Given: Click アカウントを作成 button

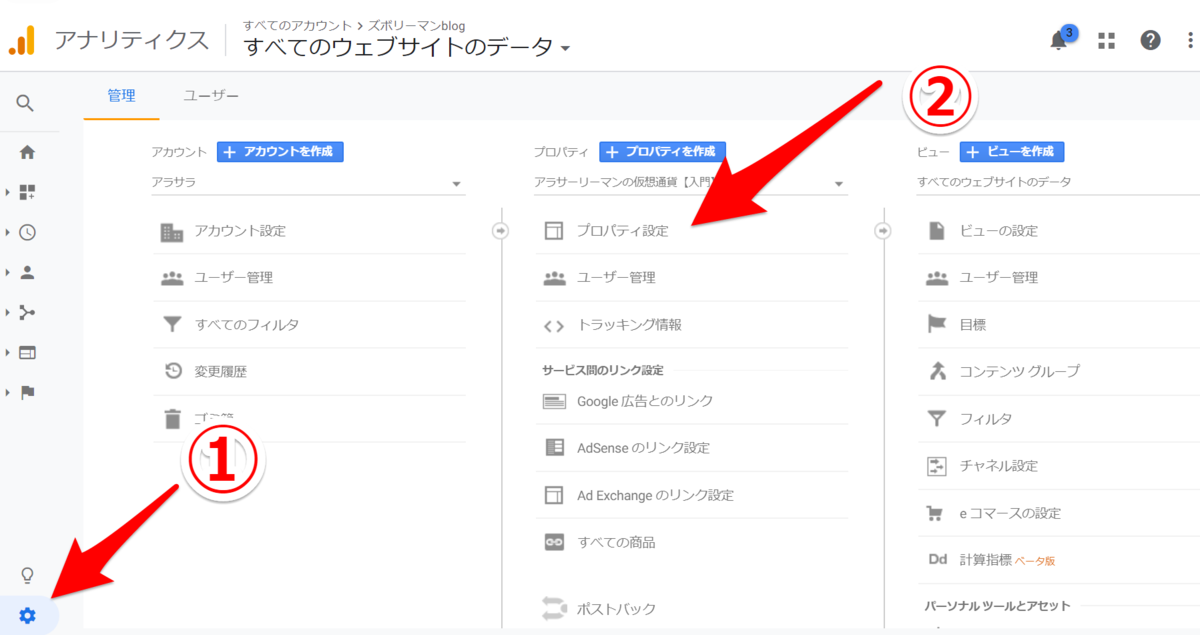Looking at the screenshot, I should pos(280,152).
